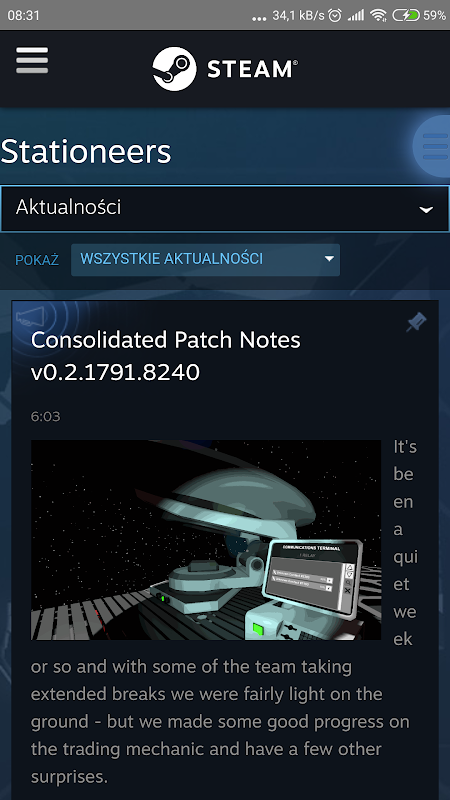Tap the signal strength icon
450x800 pixels.
point(356,16)
